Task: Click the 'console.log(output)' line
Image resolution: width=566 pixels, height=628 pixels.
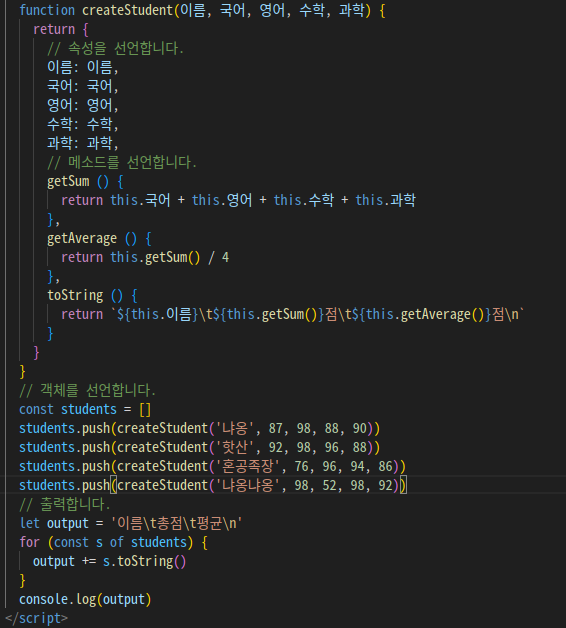Action: (x=85, y=600)
